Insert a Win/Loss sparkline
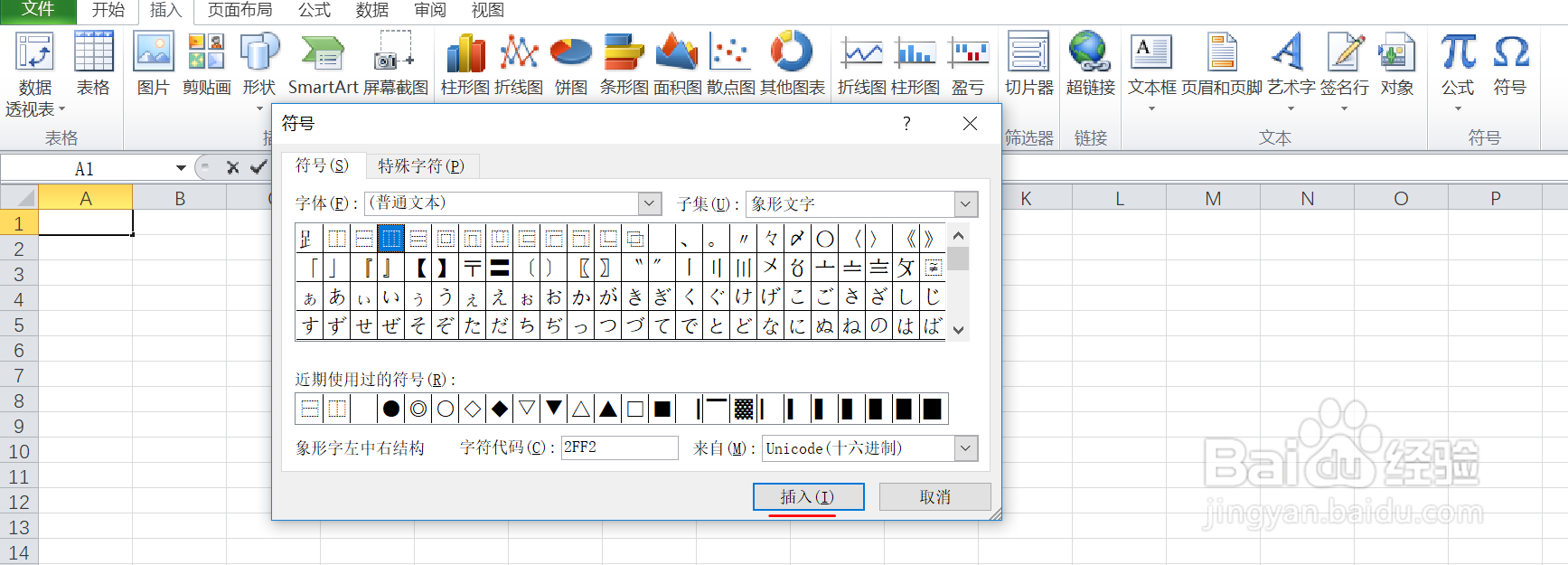 click(x=968, y=63)
